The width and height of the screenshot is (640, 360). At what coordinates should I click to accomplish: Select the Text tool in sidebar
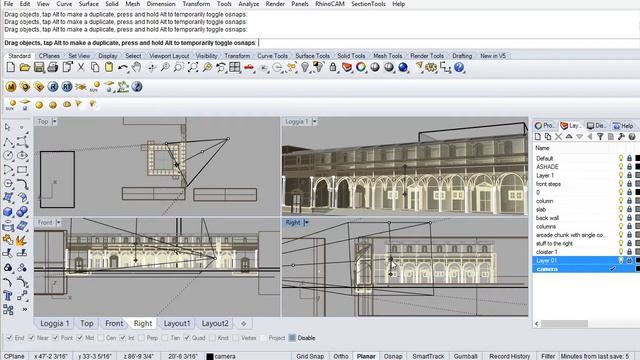pos(8,296)
